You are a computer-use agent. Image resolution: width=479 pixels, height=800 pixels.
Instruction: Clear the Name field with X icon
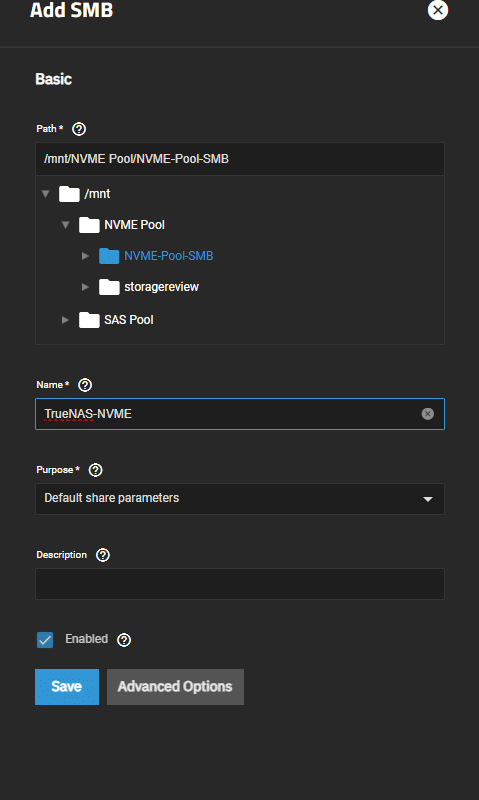point(427,414)
